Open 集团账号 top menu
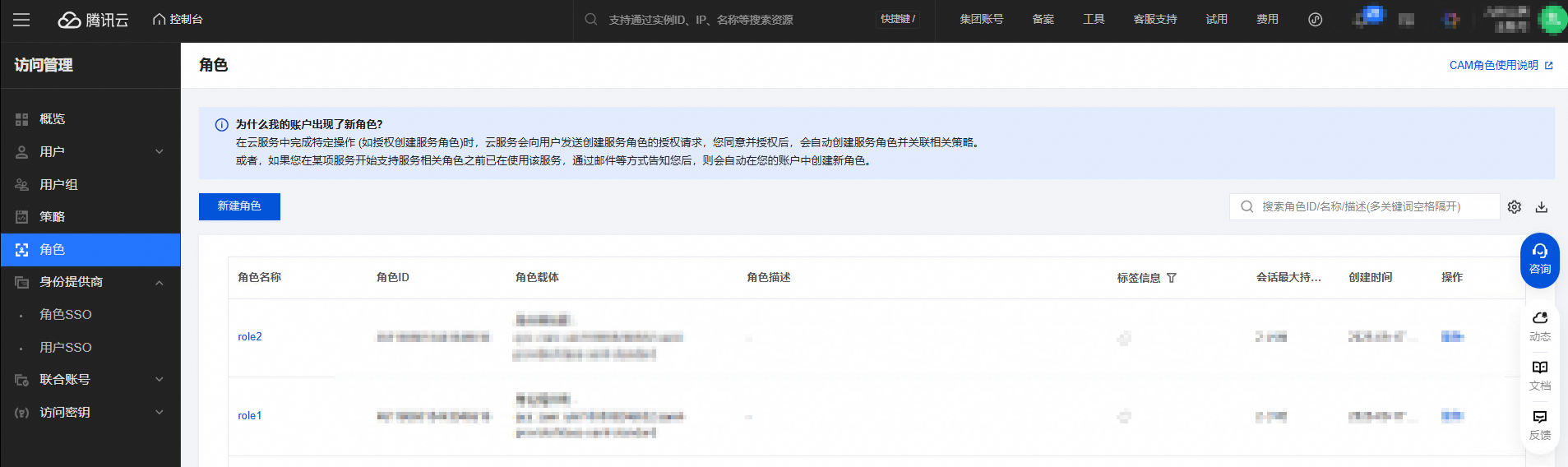1568x467 pixels. 981,19
